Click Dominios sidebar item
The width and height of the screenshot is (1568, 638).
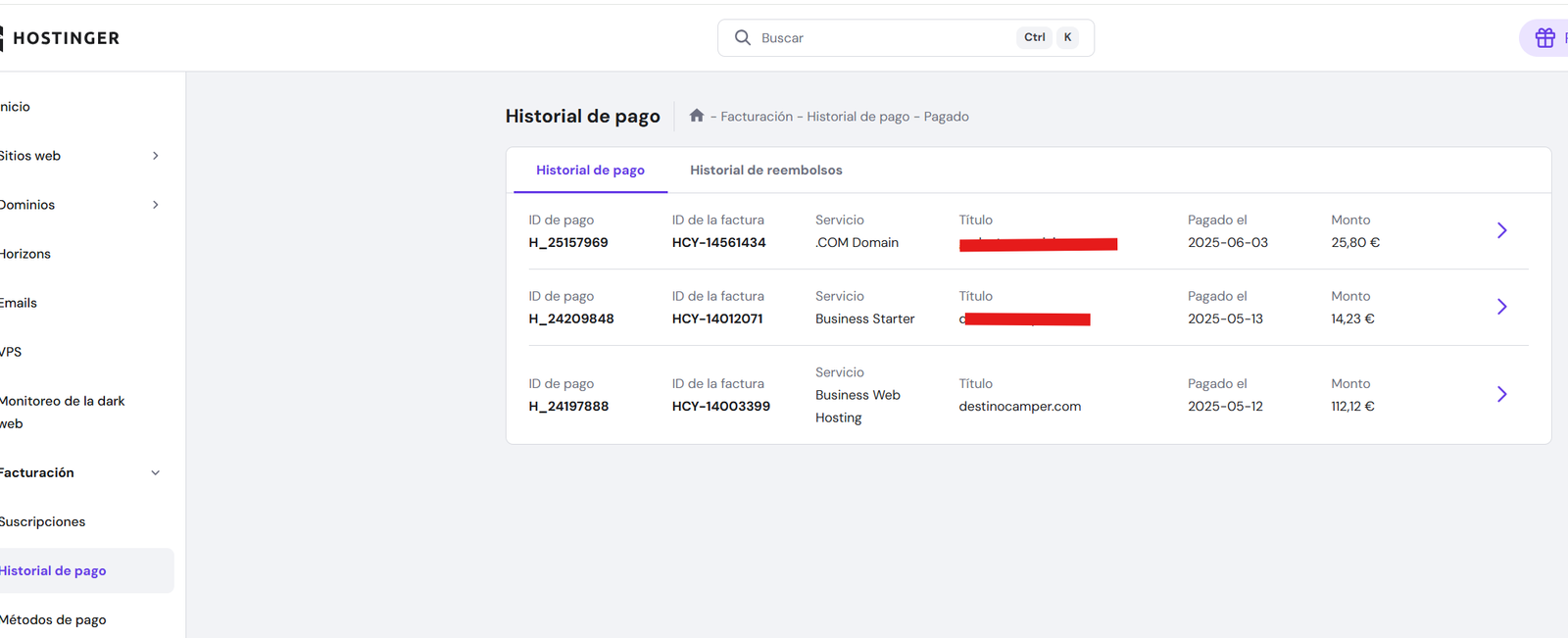pos(27,205)
